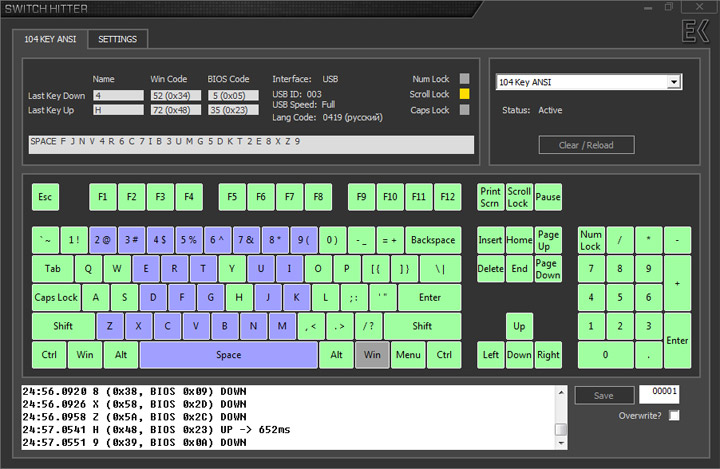This screenshot has width=720, height=469.
Task: Click the Save log button
Action: tap(604, 396)
